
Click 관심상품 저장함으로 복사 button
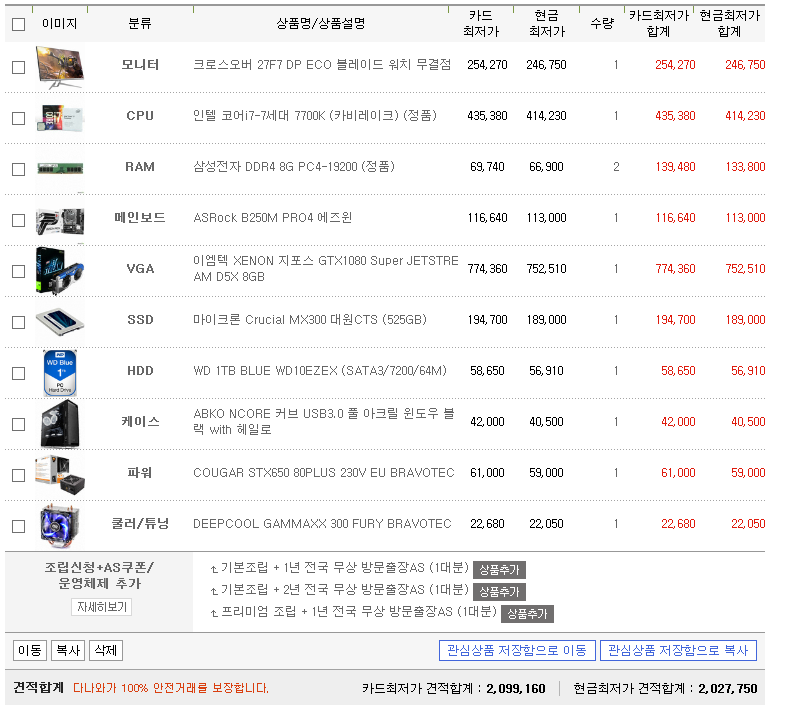tap(678, 651)
